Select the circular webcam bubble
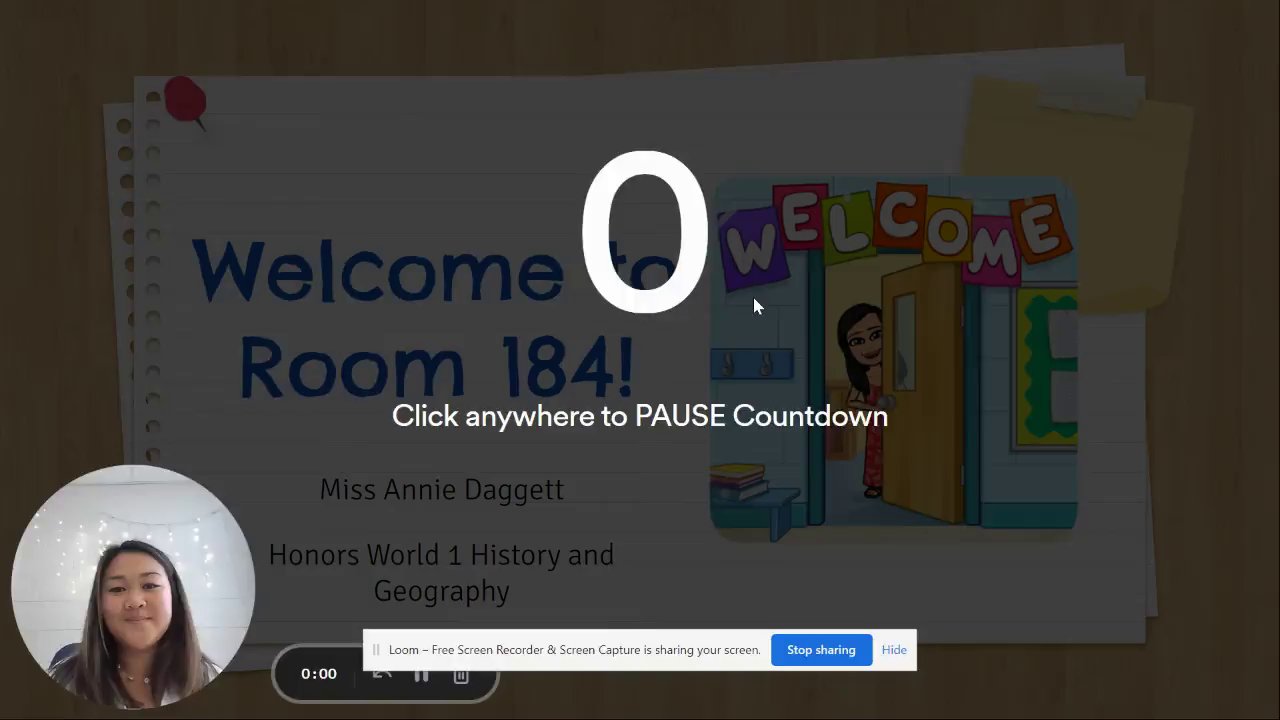This screenshot has height=720, width=1280. [x=133, y=587]
